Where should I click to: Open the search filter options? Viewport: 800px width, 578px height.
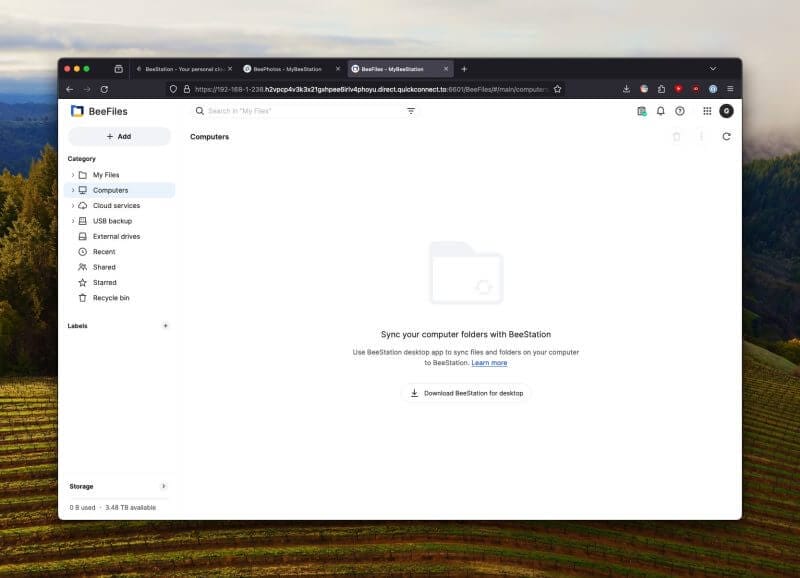(x=411, y=111)
